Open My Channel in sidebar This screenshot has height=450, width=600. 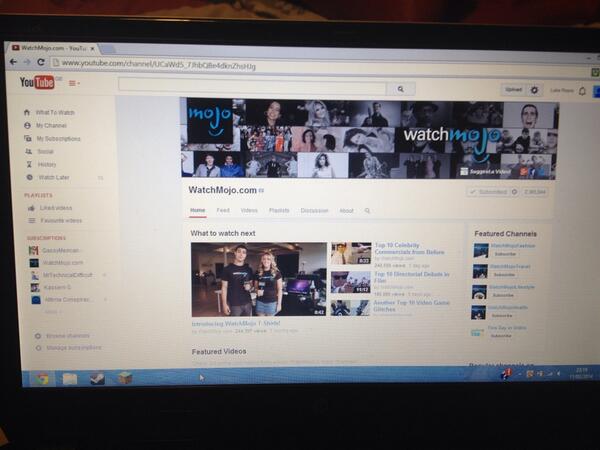point(51,126)
